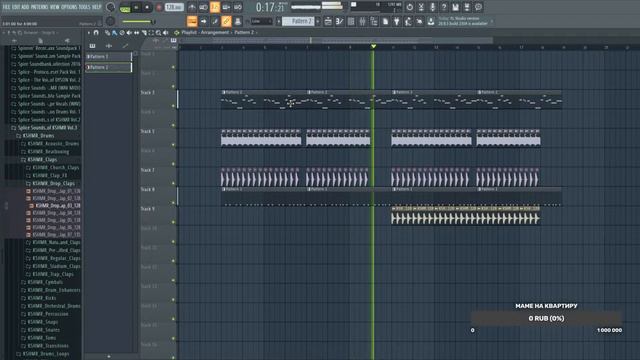640x360 pixels.
Task: Toggle the metronome icon
Action: (192, 7)
